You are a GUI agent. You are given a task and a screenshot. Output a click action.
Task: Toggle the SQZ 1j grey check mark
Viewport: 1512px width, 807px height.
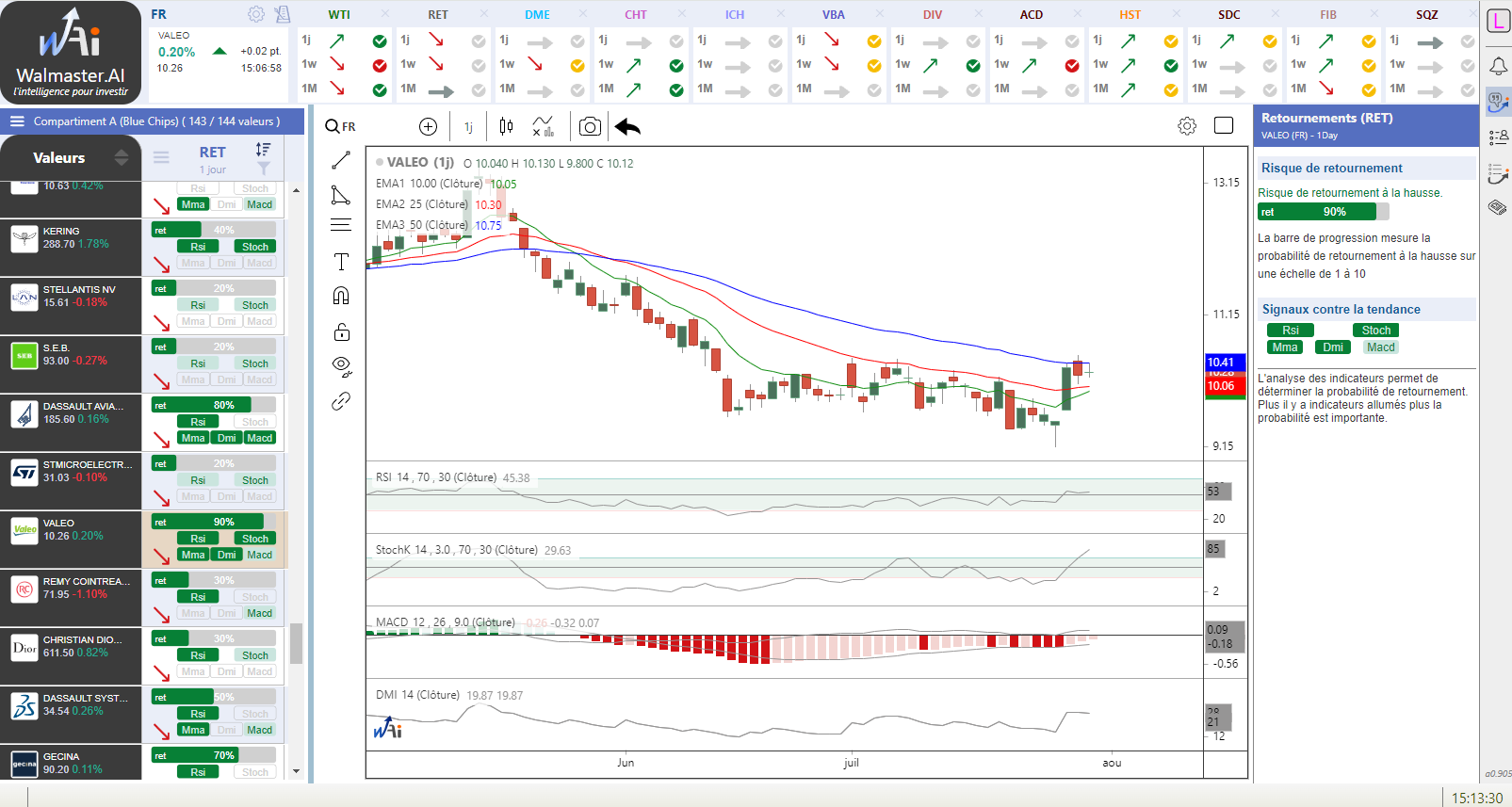[1468, 41]
